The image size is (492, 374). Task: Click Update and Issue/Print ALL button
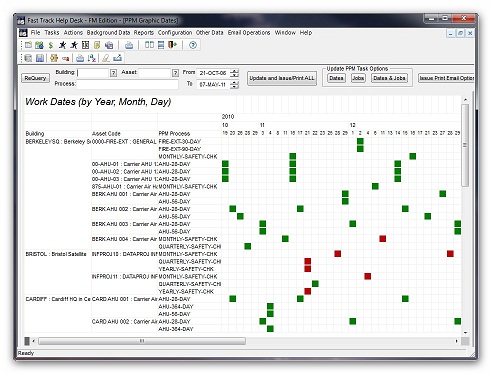[x=282, y=78]
